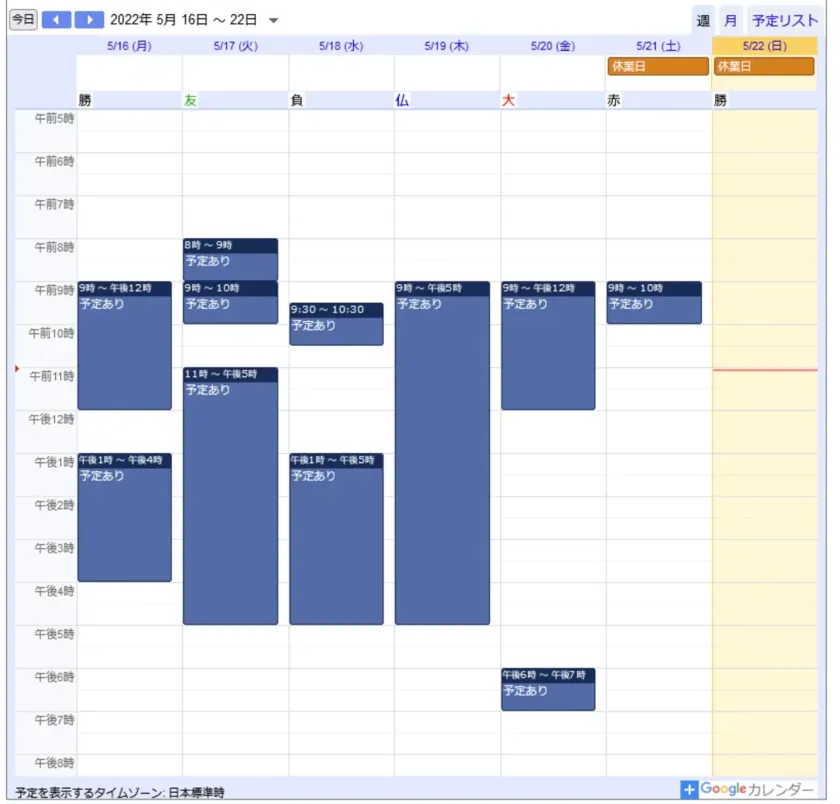Open the 休業日 event on 5/22
The width and height of the screenshot is (840, 804).
(763, 67)
